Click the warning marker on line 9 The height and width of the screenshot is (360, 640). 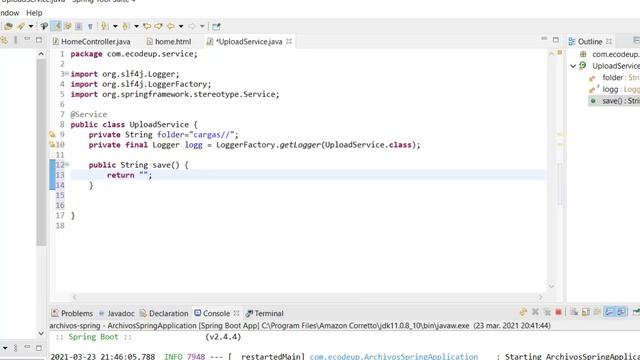point(52,134)
